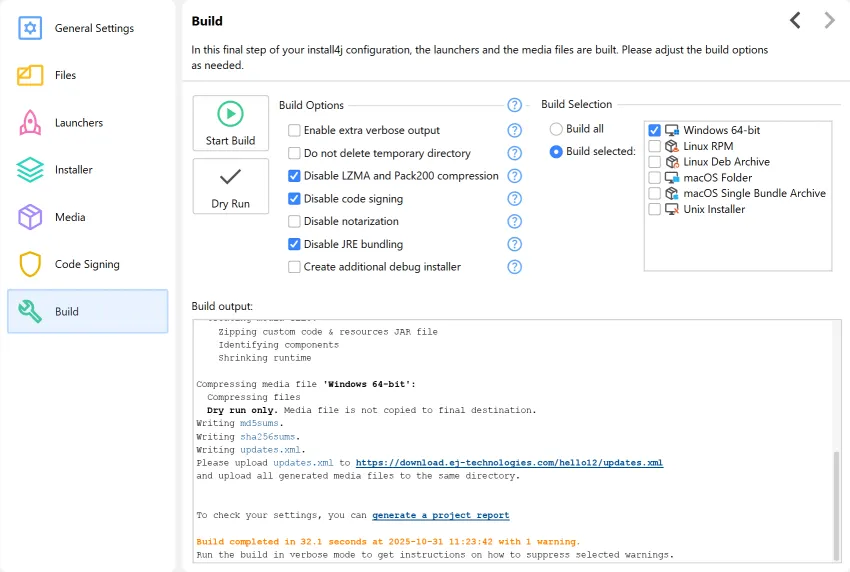Open help for notarization option

pyautogui.click(x=514, y=221)
